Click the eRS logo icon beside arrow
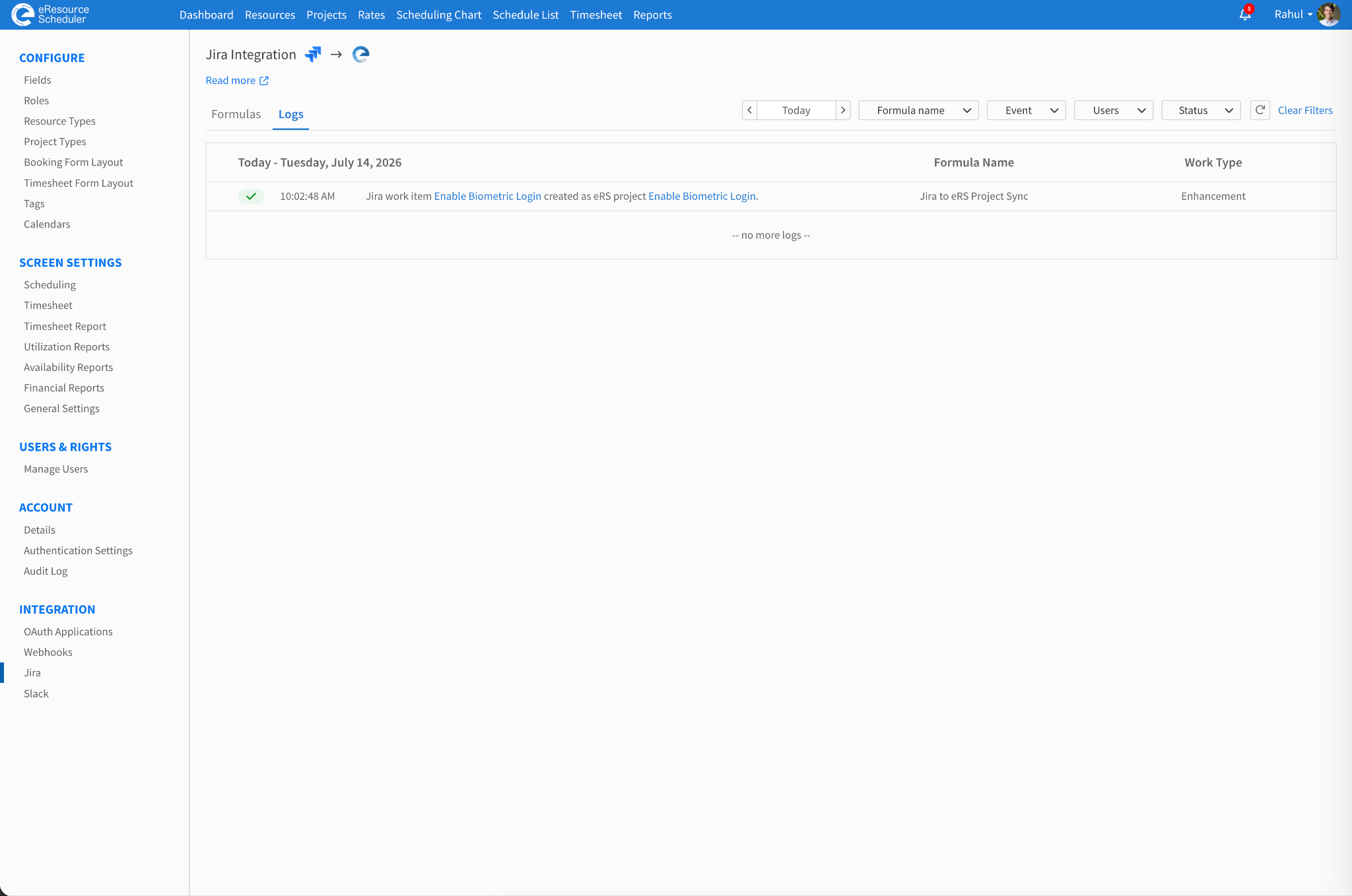The height and width of the screenshot is (896, 1352). point(360,54)
